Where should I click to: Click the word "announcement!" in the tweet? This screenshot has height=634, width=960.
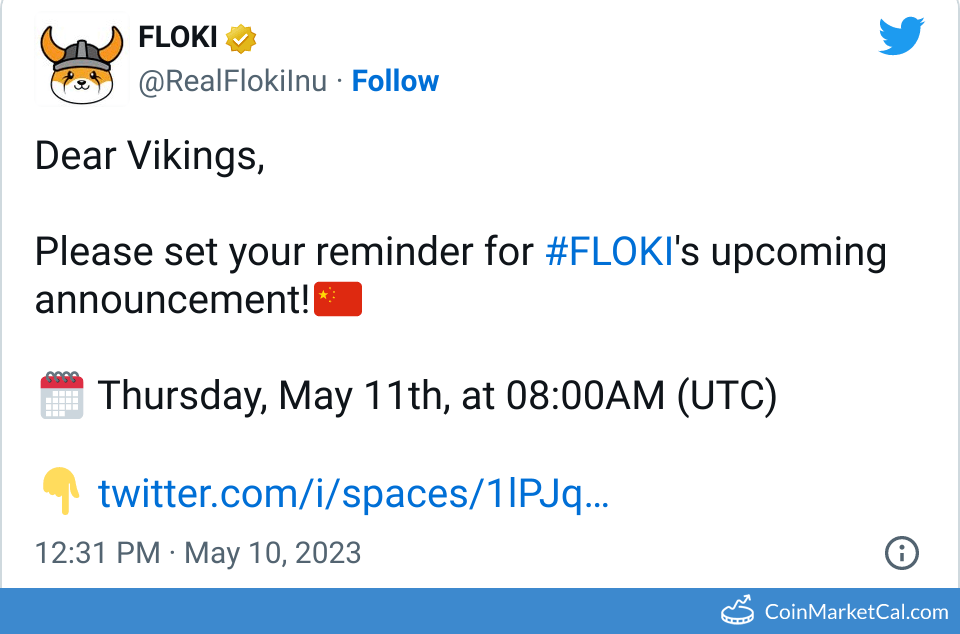click(173, 299)
